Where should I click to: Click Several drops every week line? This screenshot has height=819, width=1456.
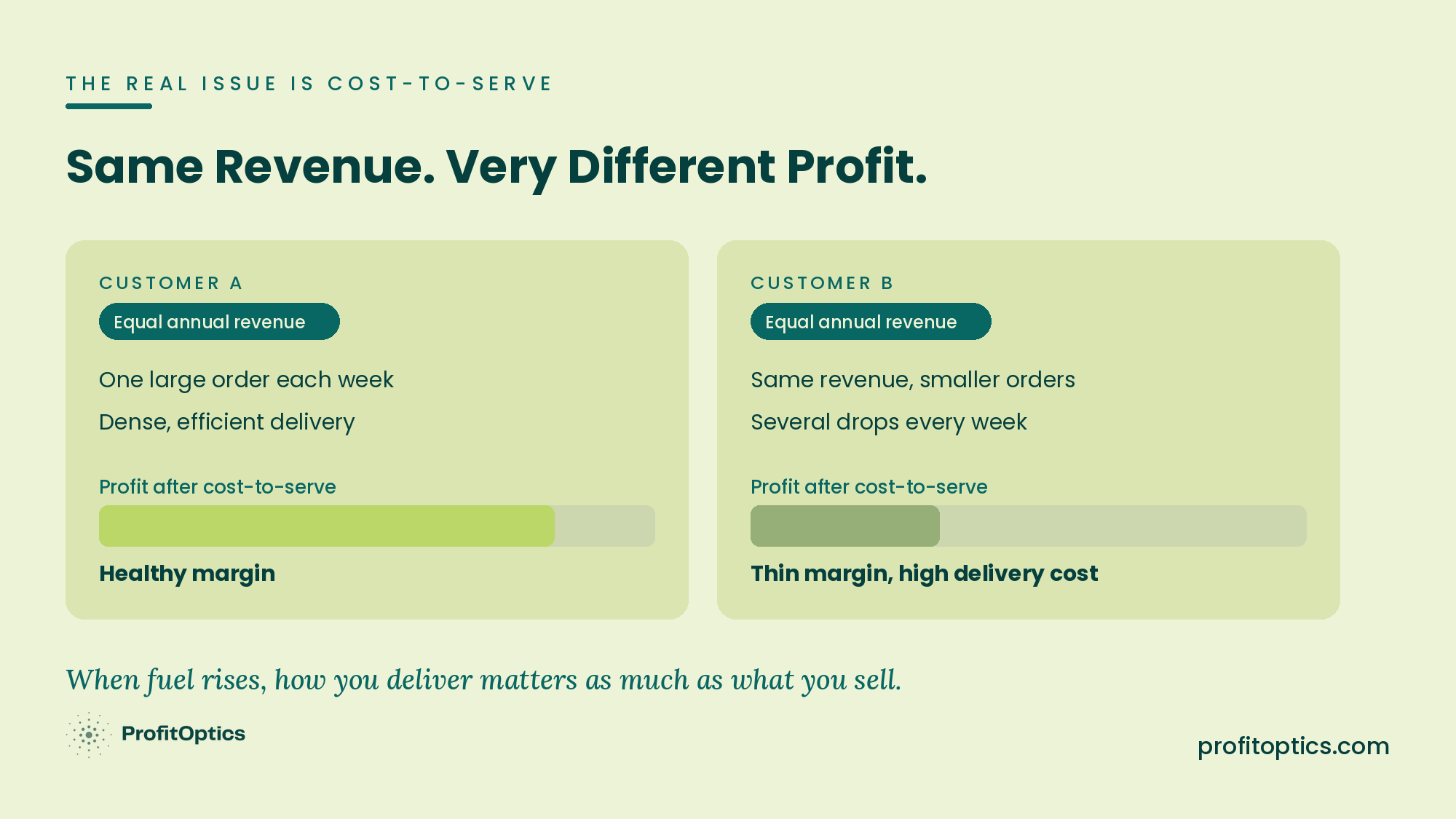(888, 422)
